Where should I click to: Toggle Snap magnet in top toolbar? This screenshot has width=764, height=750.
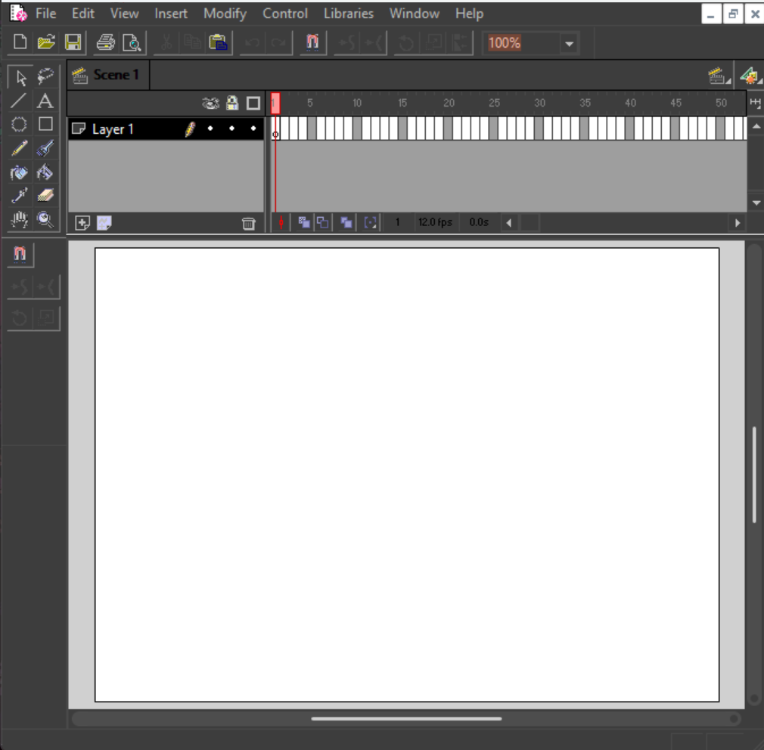[312, 43]
